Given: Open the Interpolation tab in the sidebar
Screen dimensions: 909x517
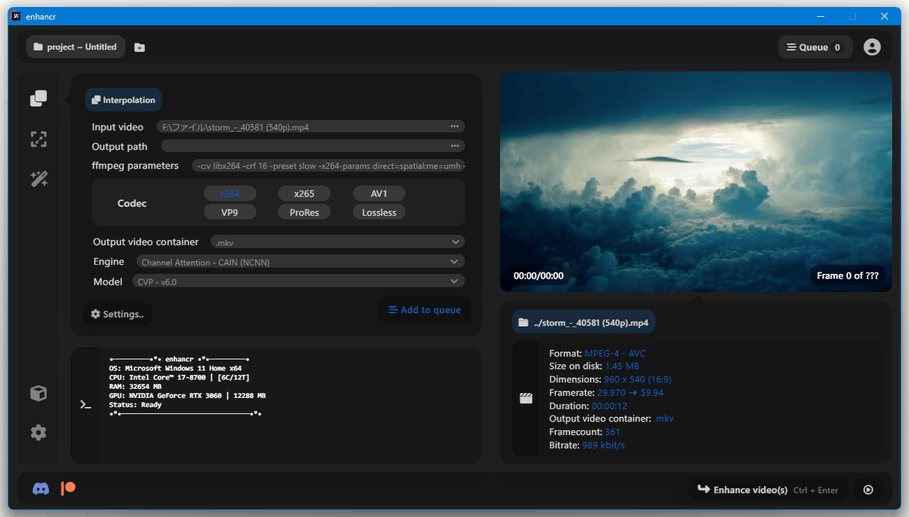Looking at the screenshot, I should pos(38,98).
